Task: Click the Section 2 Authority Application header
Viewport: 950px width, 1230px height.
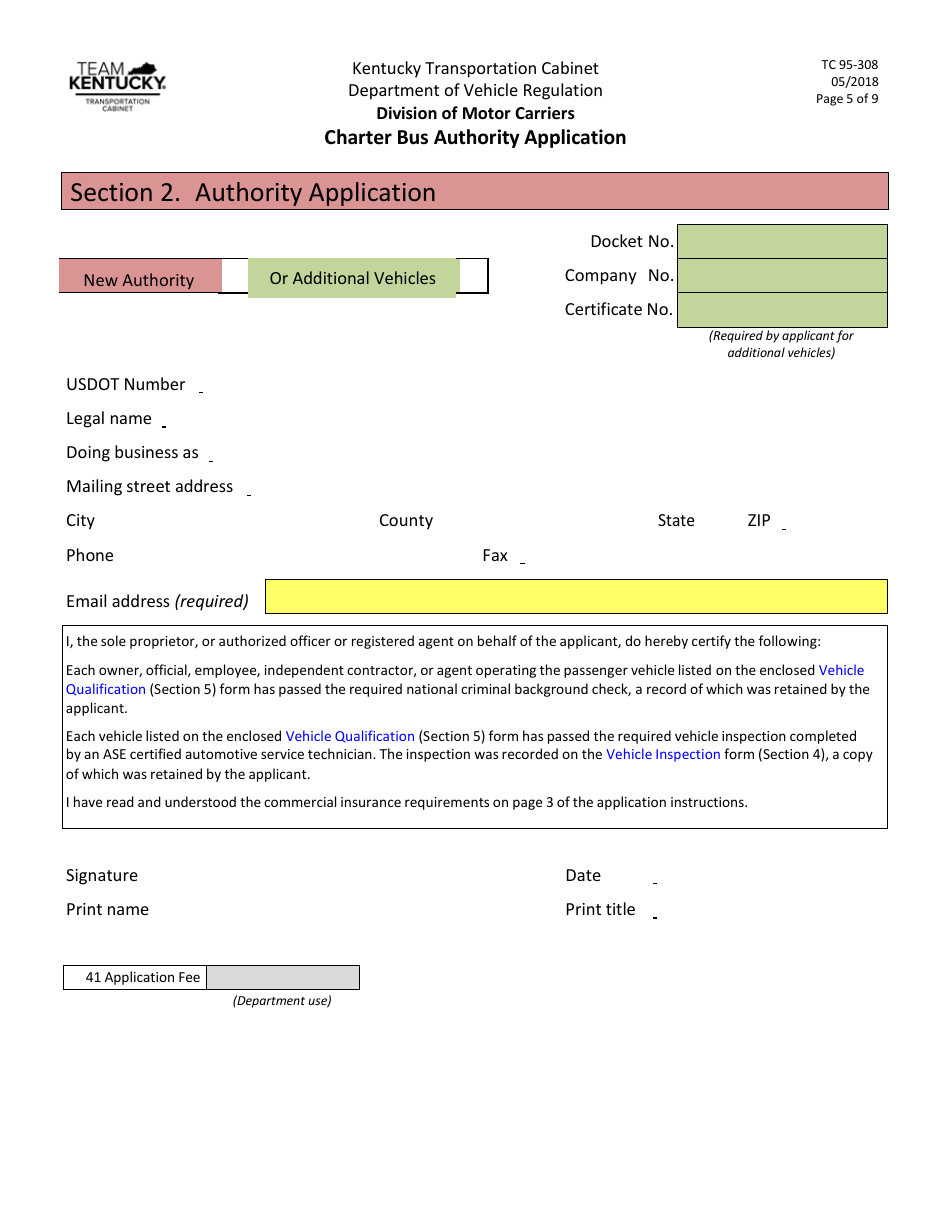Action: [x=475, y=191]
